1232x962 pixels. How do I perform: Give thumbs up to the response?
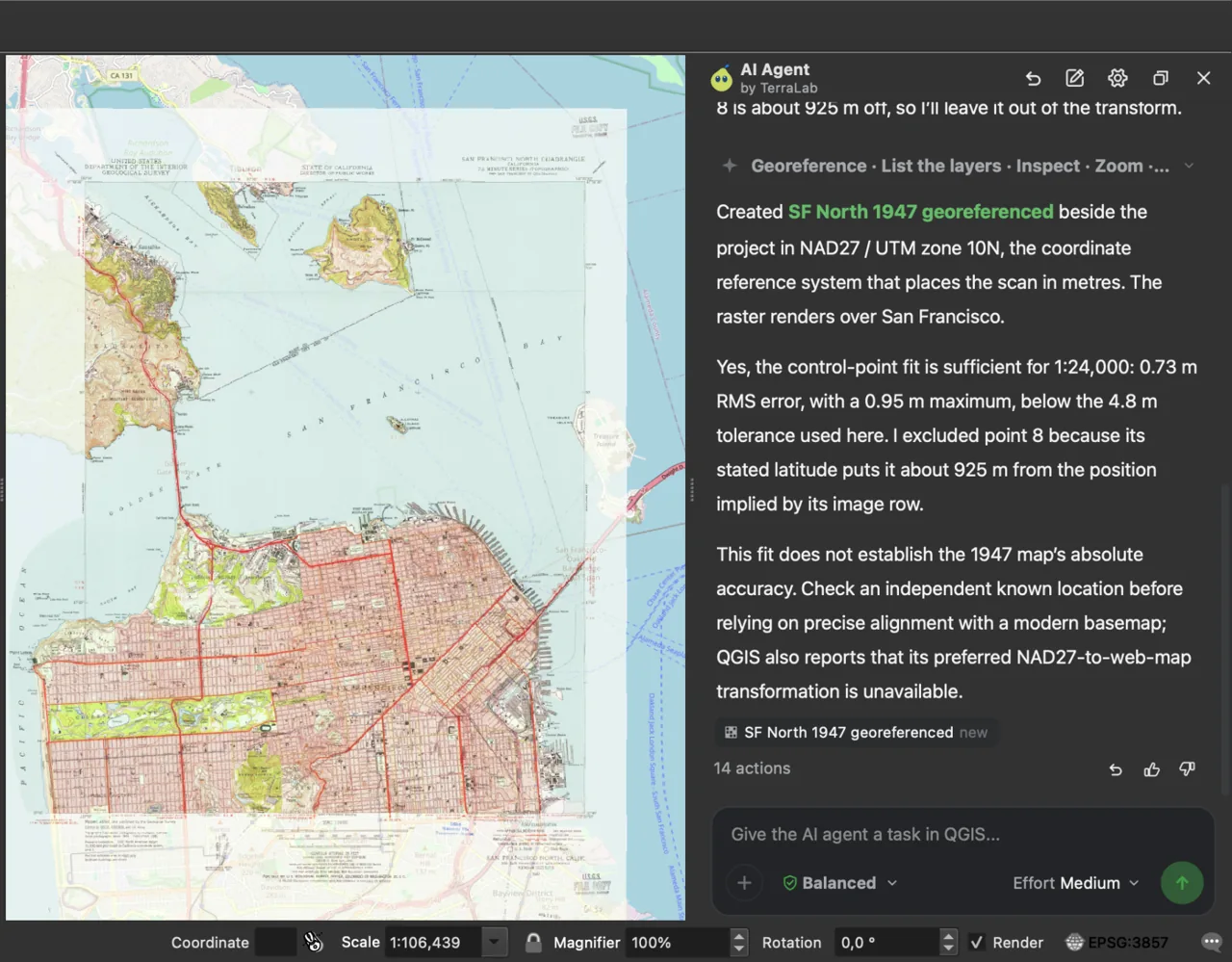click(x=1151, y=769)
